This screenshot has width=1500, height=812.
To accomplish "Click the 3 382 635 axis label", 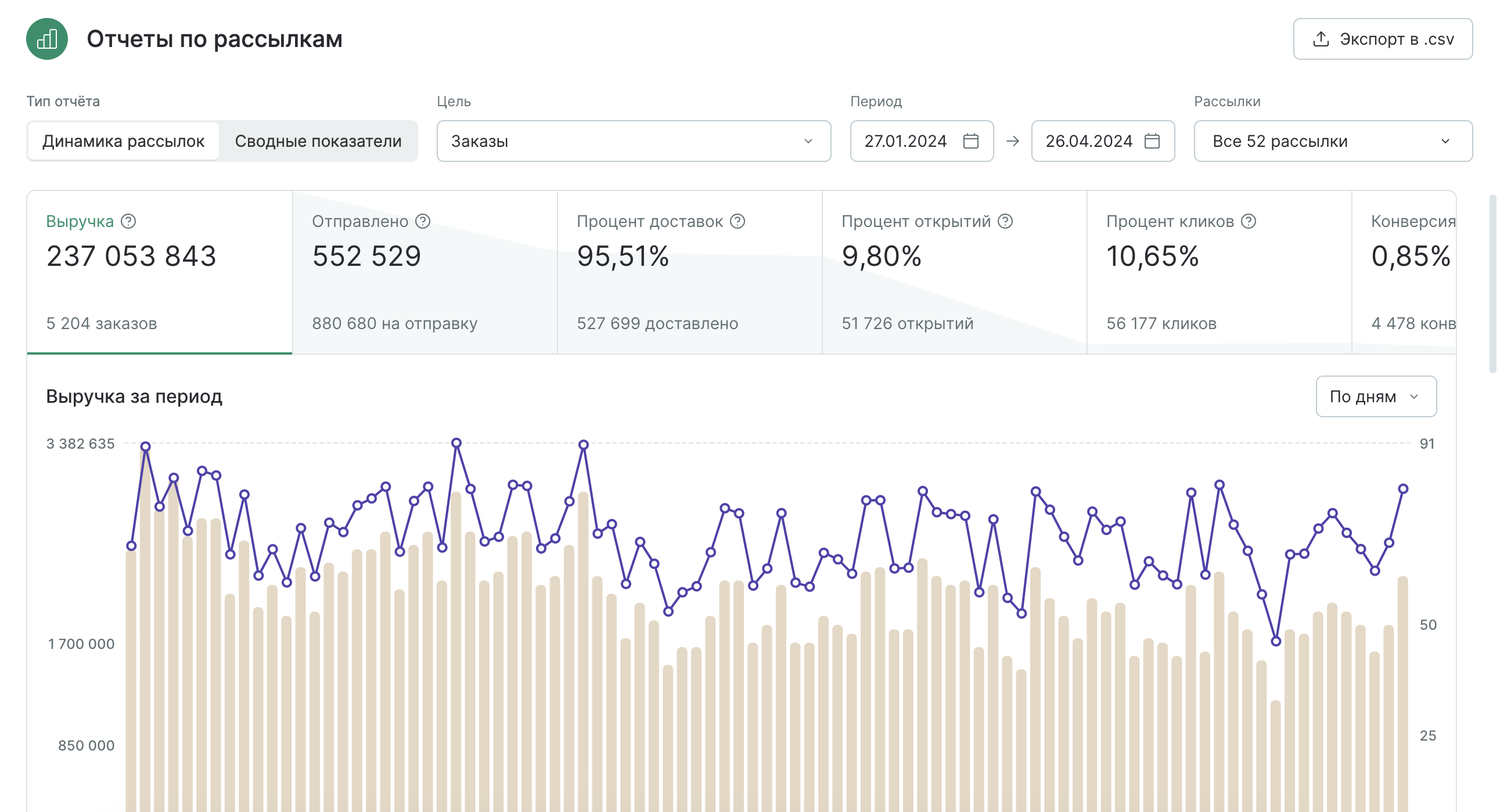I will [80, 444].
